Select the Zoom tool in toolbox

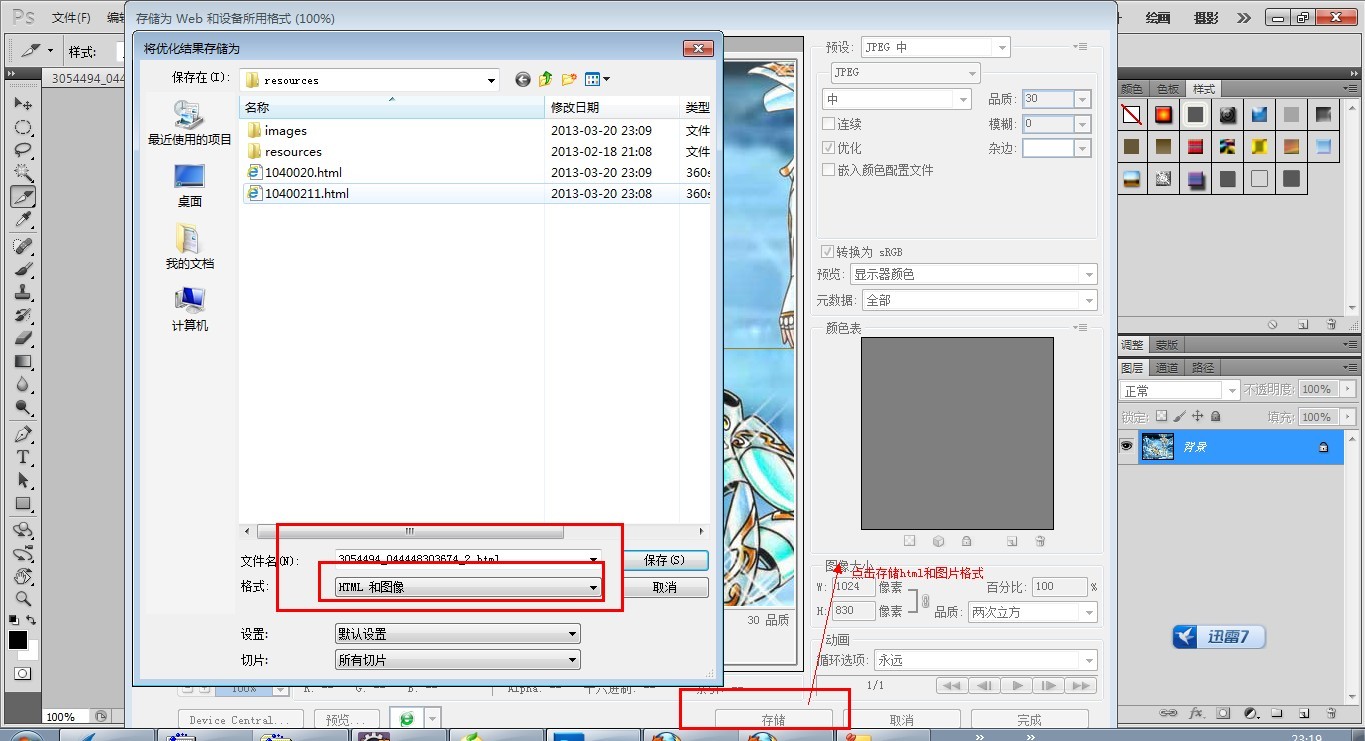point(23,599)
